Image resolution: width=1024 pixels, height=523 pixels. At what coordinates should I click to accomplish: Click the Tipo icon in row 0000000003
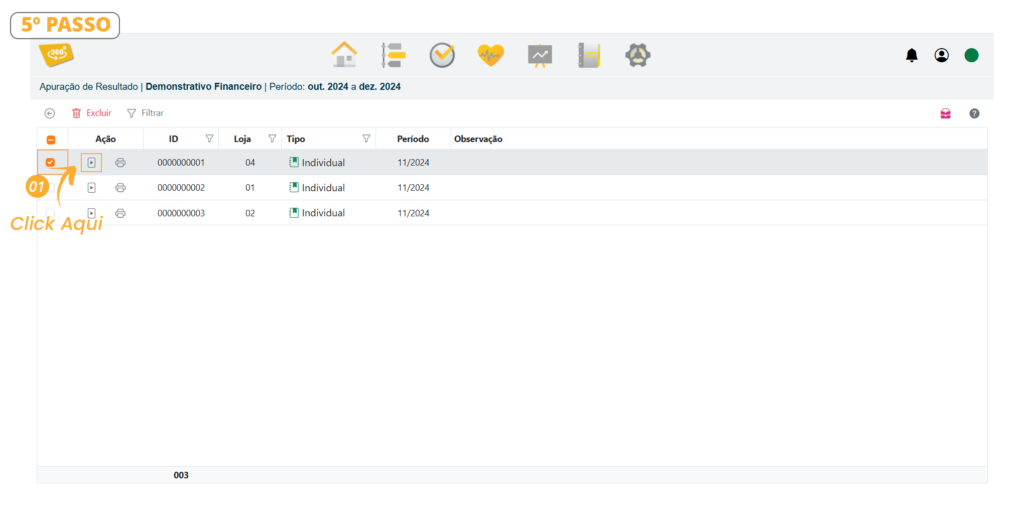click(294, 212)
